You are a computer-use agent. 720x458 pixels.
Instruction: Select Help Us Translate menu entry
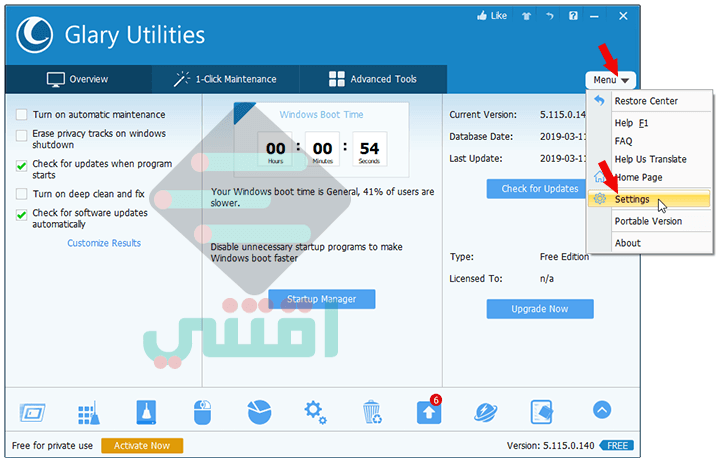pos(649,159)
